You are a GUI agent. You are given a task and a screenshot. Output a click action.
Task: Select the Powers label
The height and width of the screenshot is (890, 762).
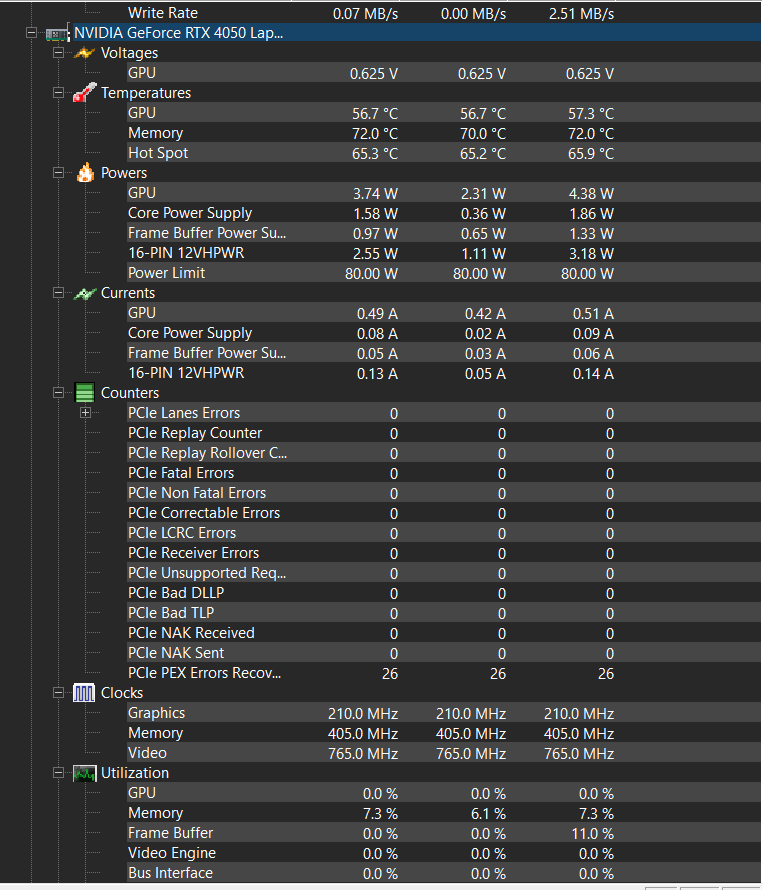(124, 173)
